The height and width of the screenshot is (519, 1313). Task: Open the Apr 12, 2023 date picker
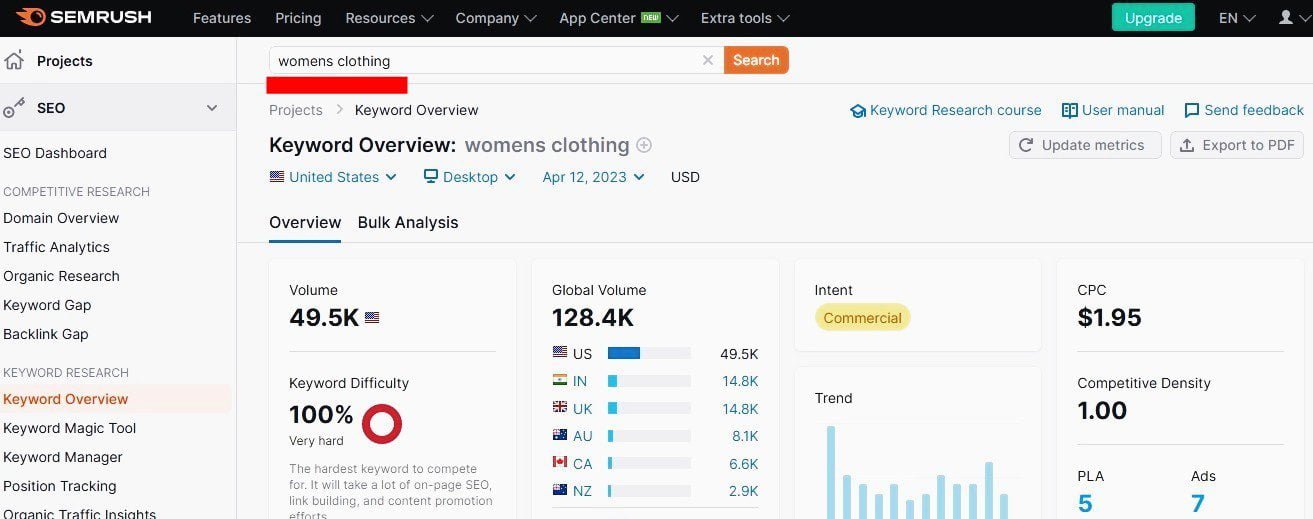593,177
